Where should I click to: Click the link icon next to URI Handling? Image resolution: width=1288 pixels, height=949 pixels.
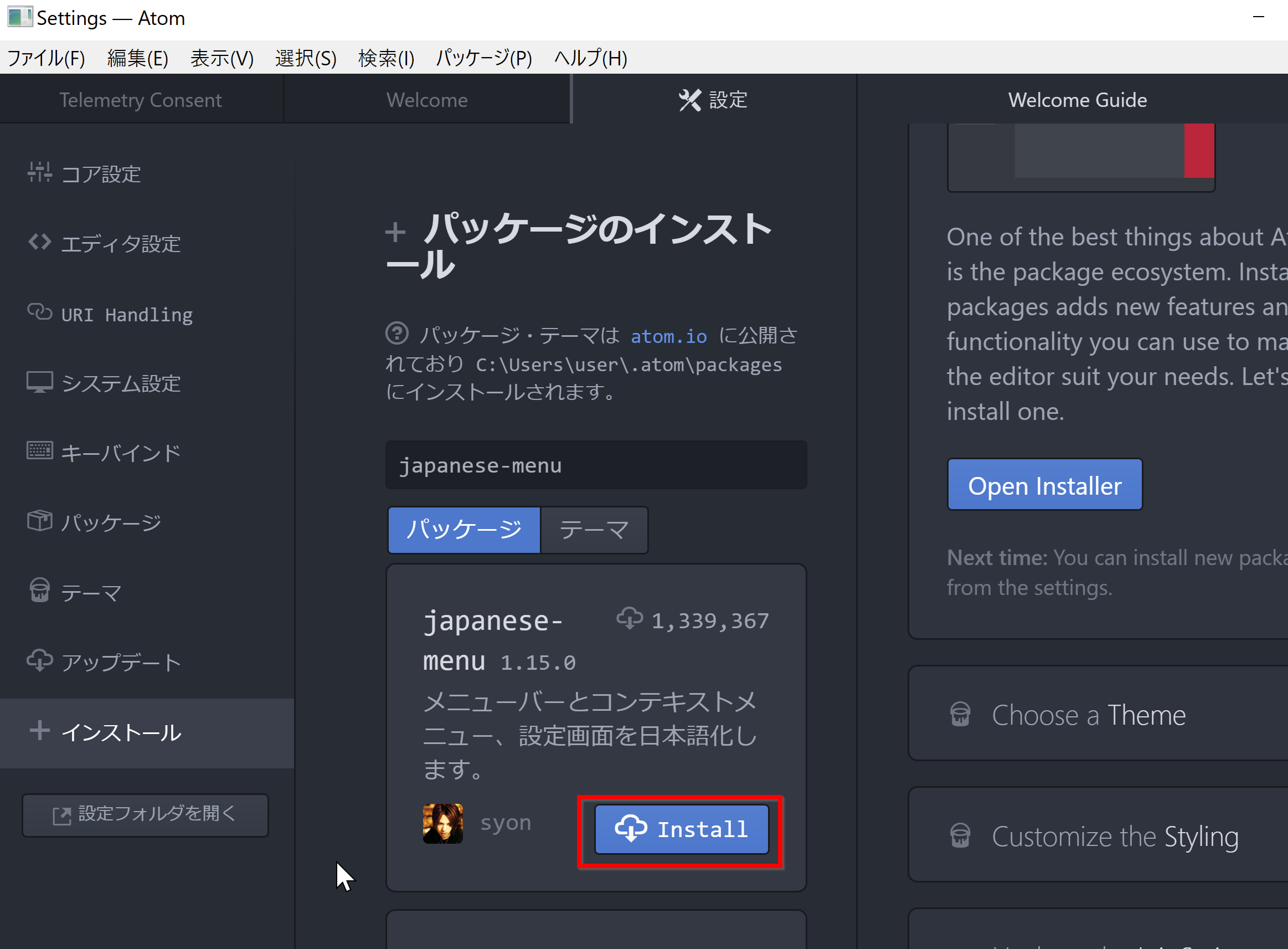coord(40,312)
